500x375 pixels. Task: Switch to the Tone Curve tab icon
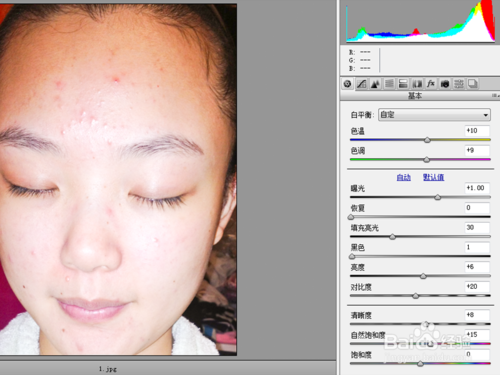(x=361, y=84)
